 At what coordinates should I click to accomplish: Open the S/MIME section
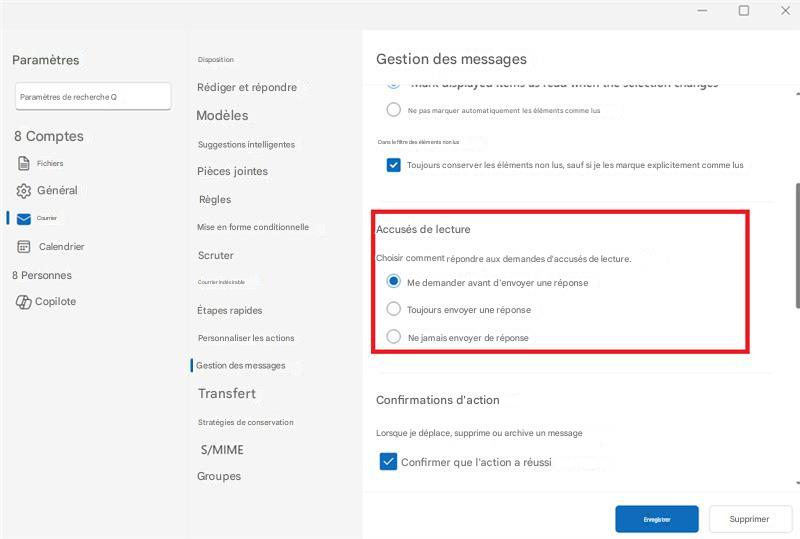point(222,450)
